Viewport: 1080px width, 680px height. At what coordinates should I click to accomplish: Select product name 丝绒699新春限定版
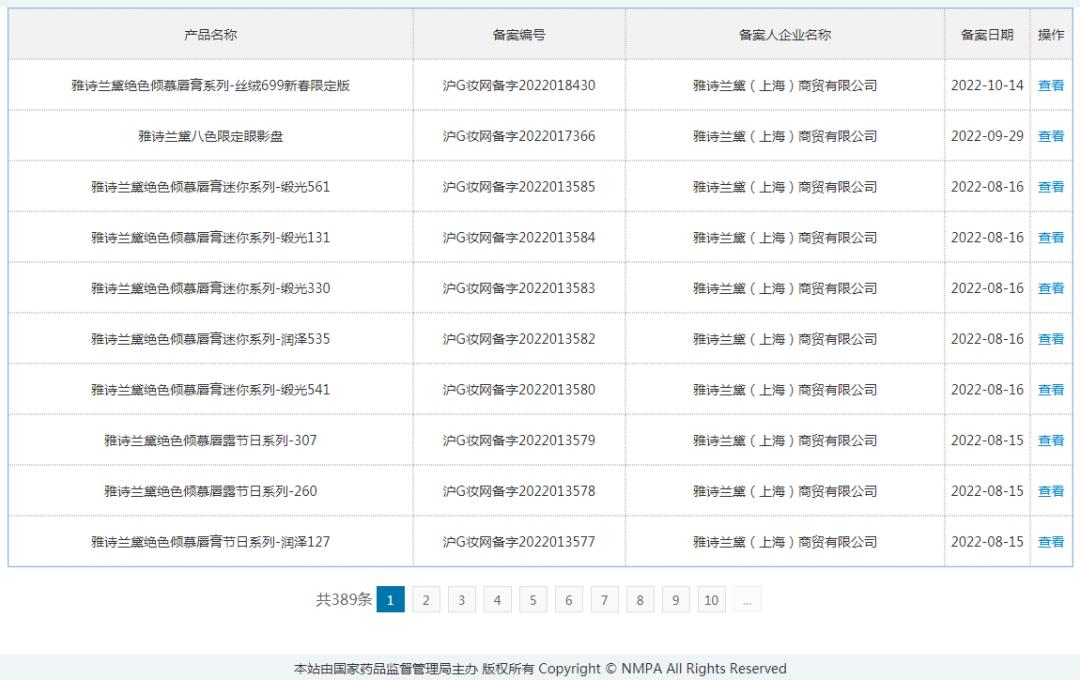[211, 85]
